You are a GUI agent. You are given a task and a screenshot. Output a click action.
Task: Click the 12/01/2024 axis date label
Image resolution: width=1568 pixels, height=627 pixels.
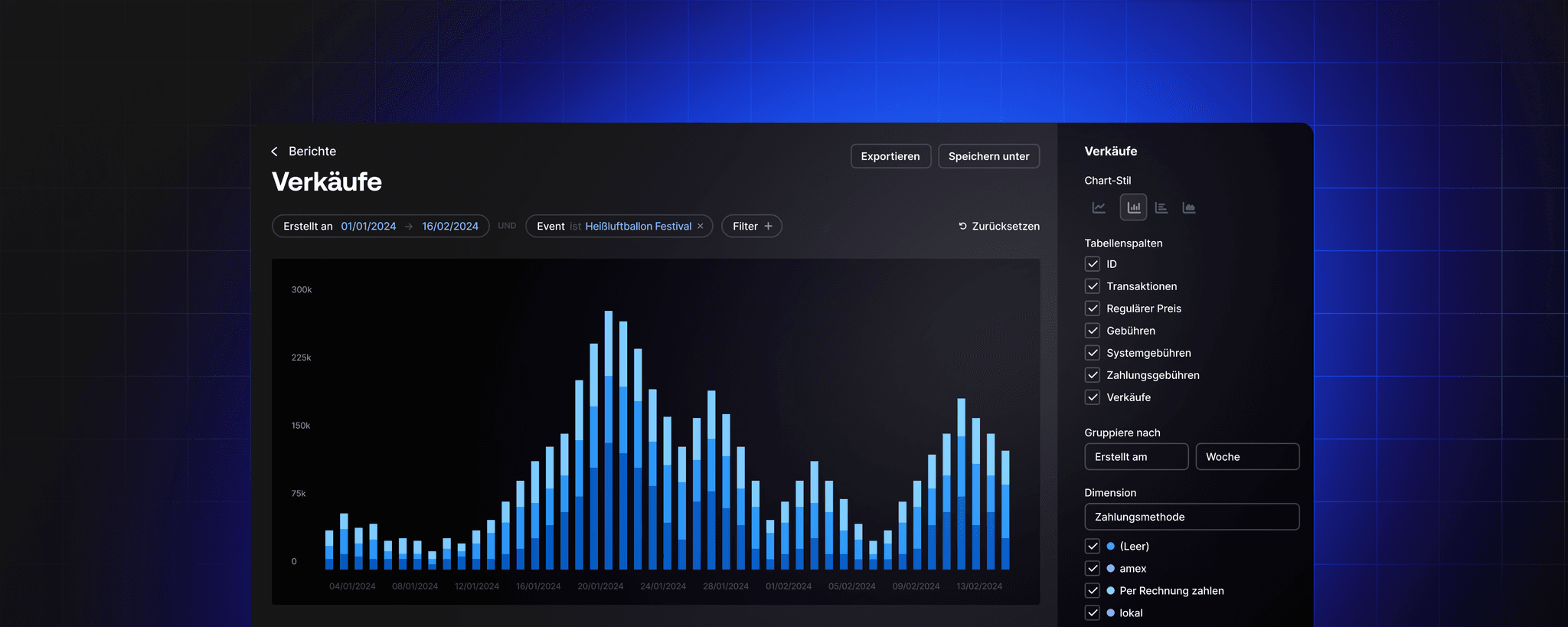(x=477, y=586)
